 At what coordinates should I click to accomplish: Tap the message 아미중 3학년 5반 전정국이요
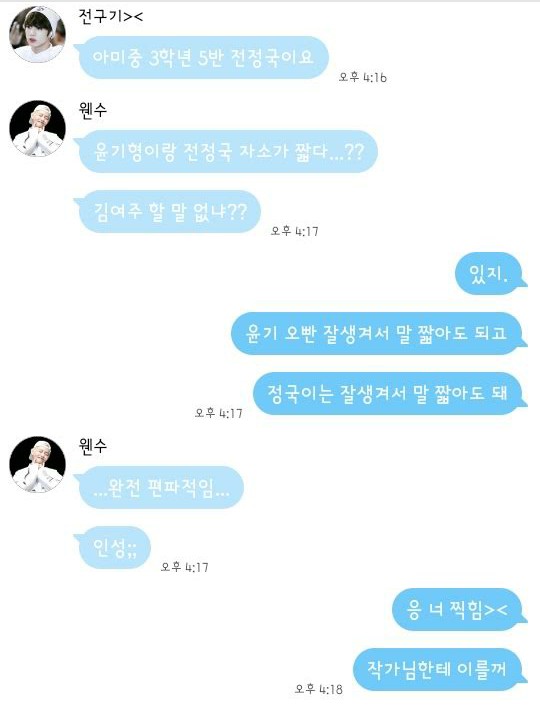(201, 58)
